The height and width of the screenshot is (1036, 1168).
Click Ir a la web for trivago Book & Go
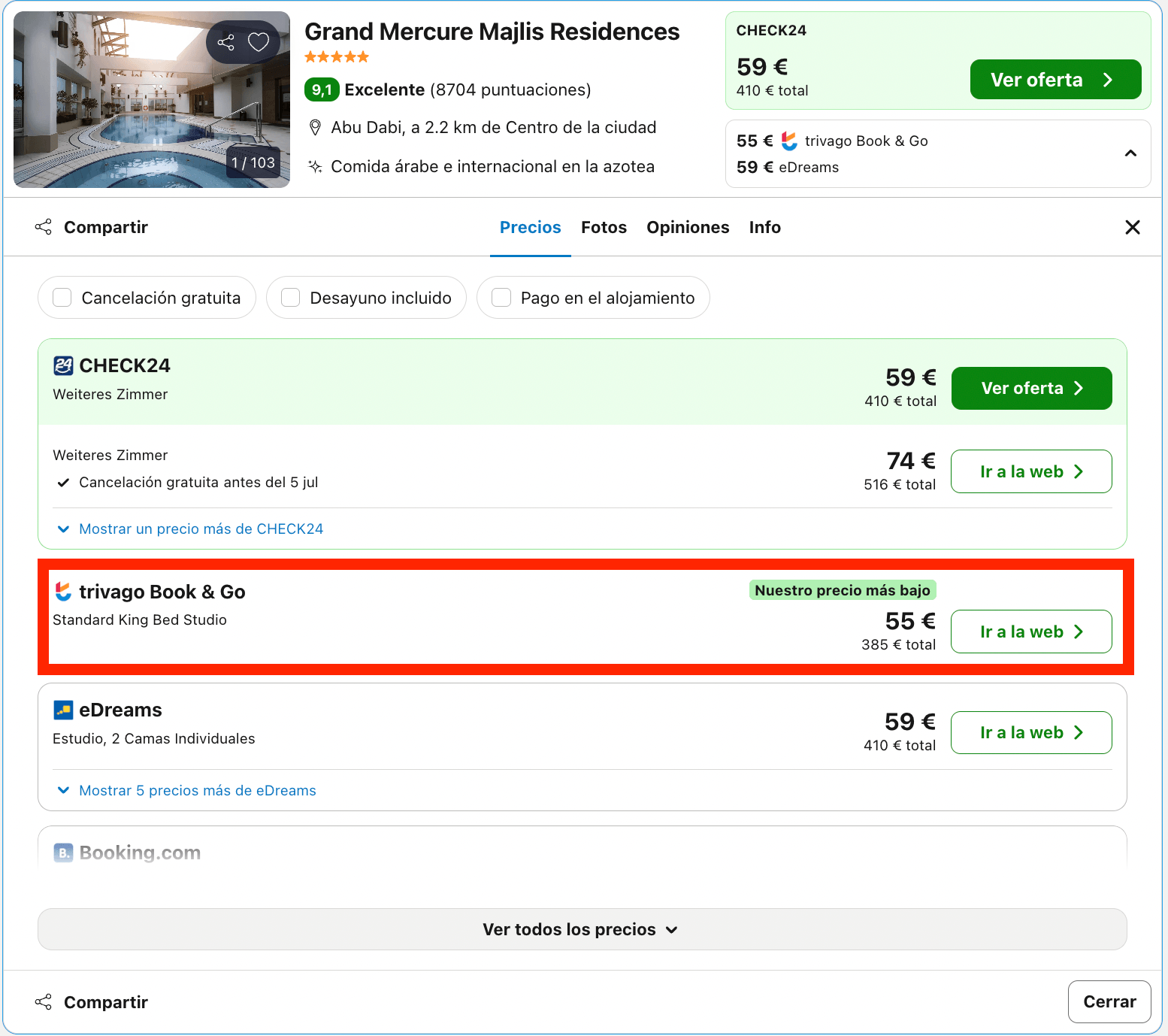tap(1031, 632)
